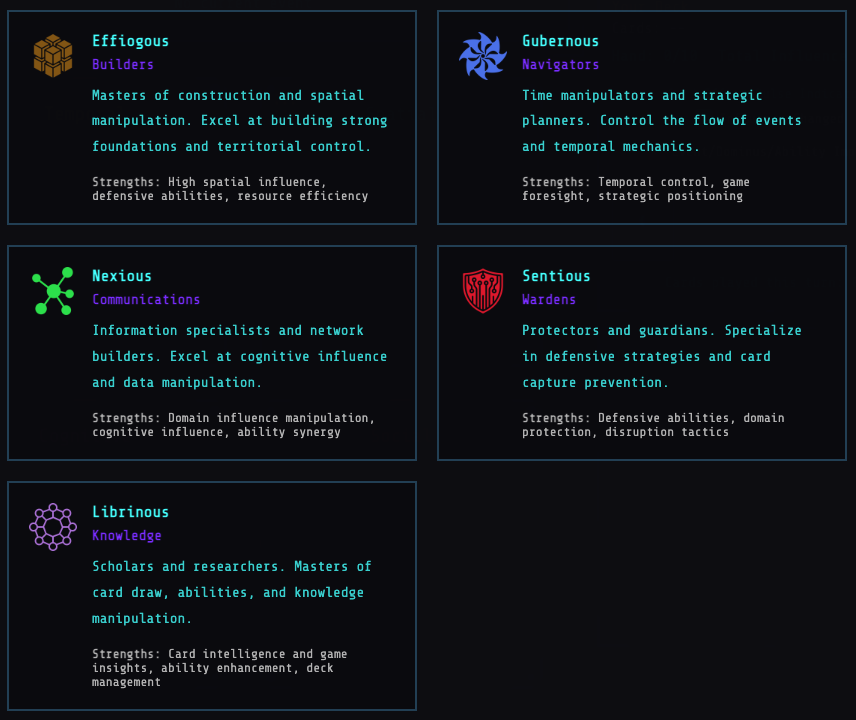Click the Wardens red shield symbol
This screenshot has height=720, width=856.
point(483,291)
